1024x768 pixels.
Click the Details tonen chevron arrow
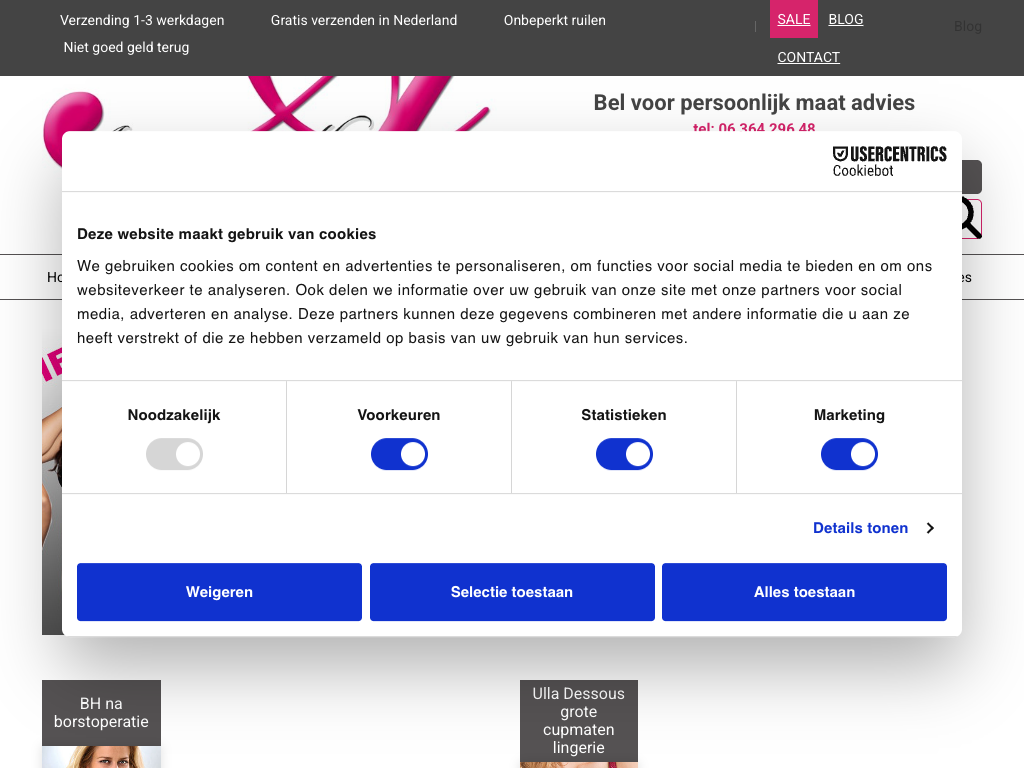pyautogui.click(x=931, y=528)
